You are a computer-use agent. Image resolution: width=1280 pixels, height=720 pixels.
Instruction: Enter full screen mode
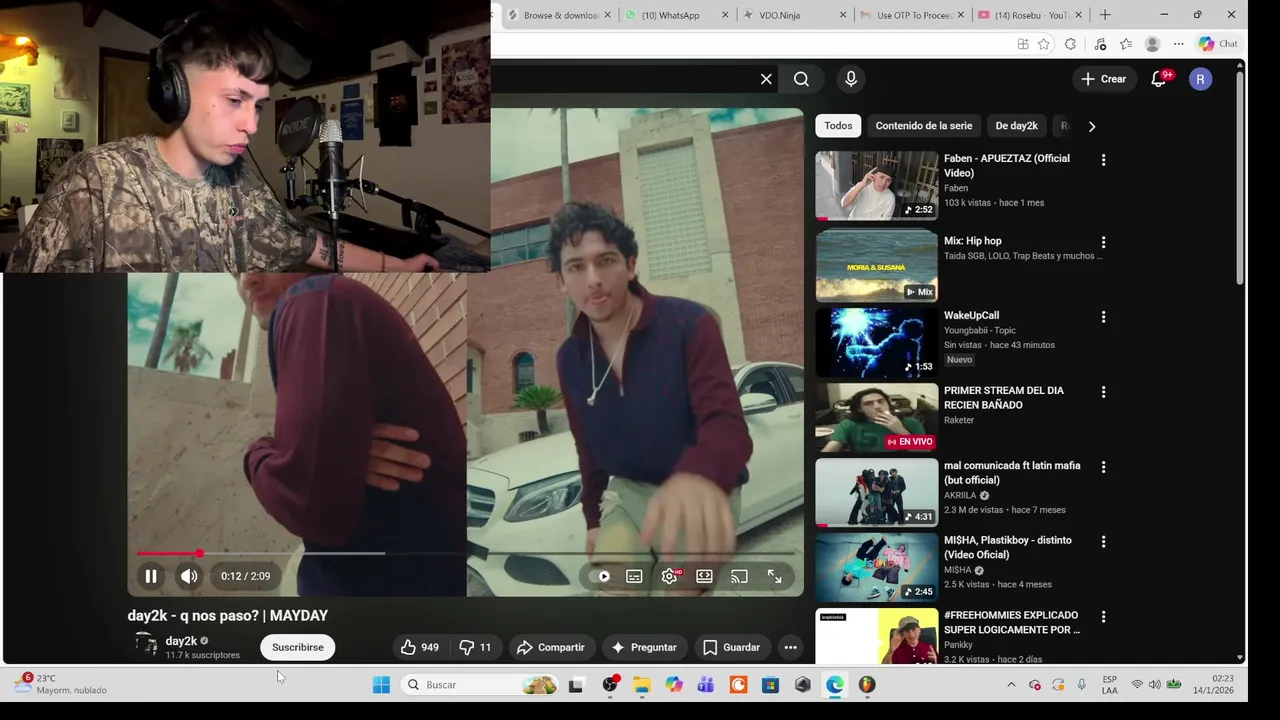click(x=774, y=576)
